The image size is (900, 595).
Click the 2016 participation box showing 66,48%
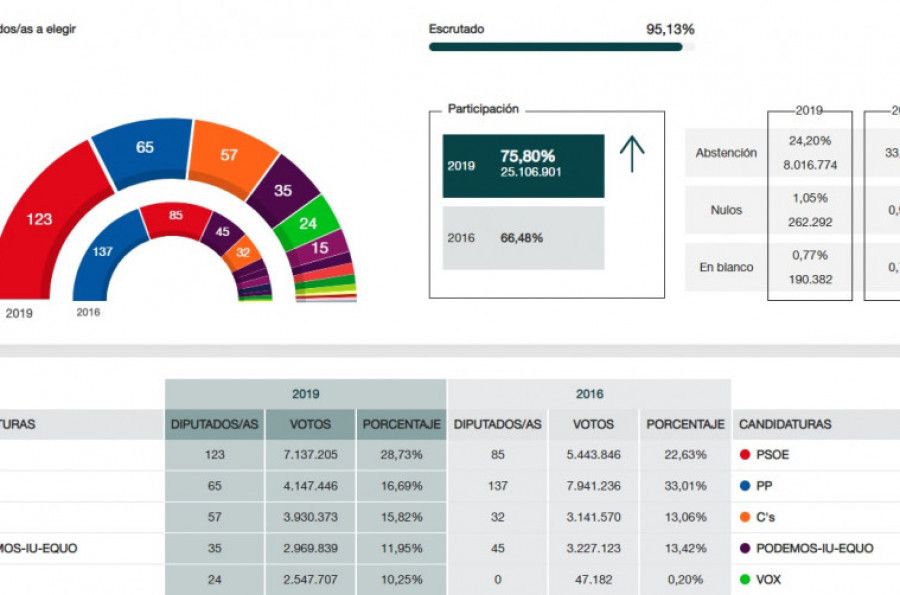523,238
